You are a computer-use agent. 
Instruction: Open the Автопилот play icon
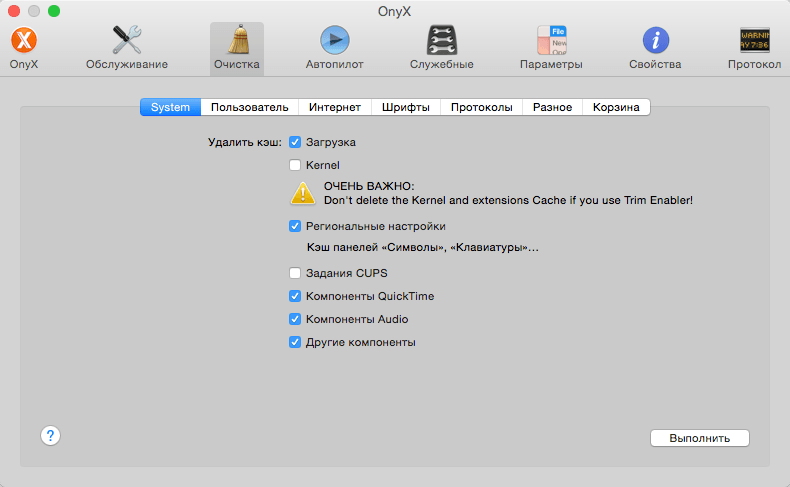[x=335, y=40]
